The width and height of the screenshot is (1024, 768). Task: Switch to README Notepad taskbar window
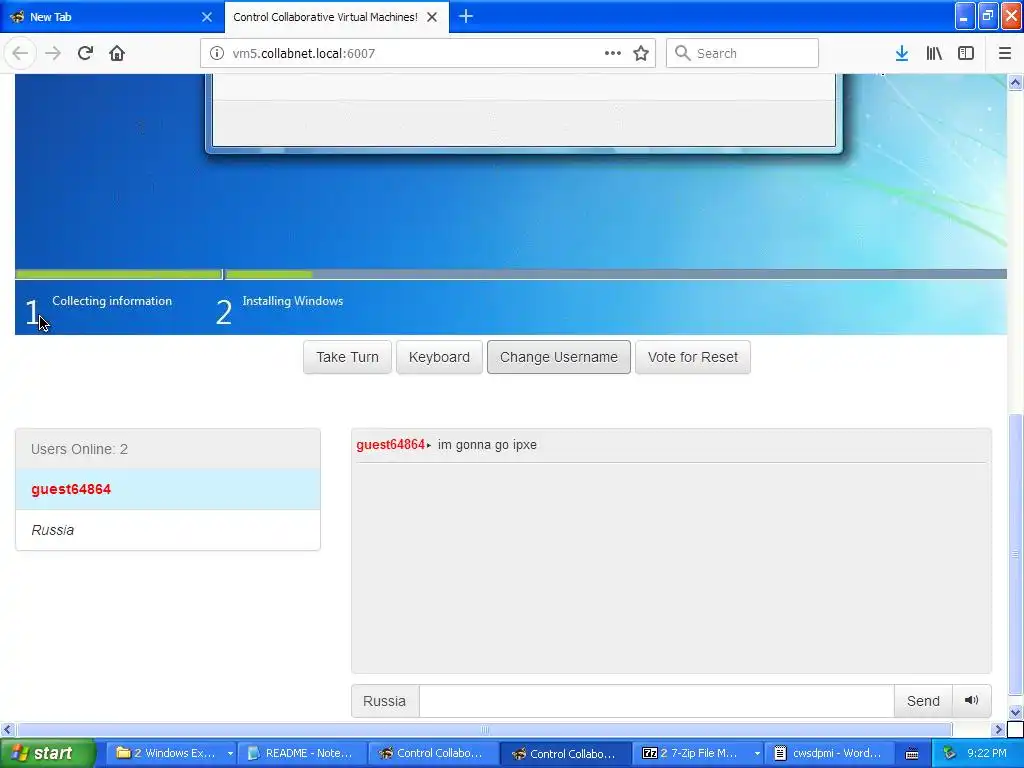click(x=302, y=753)
